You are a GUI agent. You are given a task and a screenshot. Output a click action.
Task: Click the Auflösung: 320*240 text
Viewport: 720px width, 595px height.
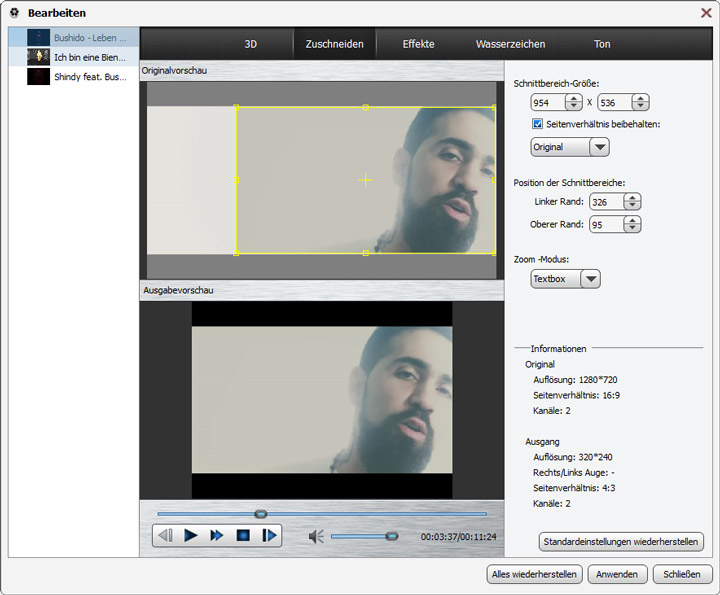(573, 457)
